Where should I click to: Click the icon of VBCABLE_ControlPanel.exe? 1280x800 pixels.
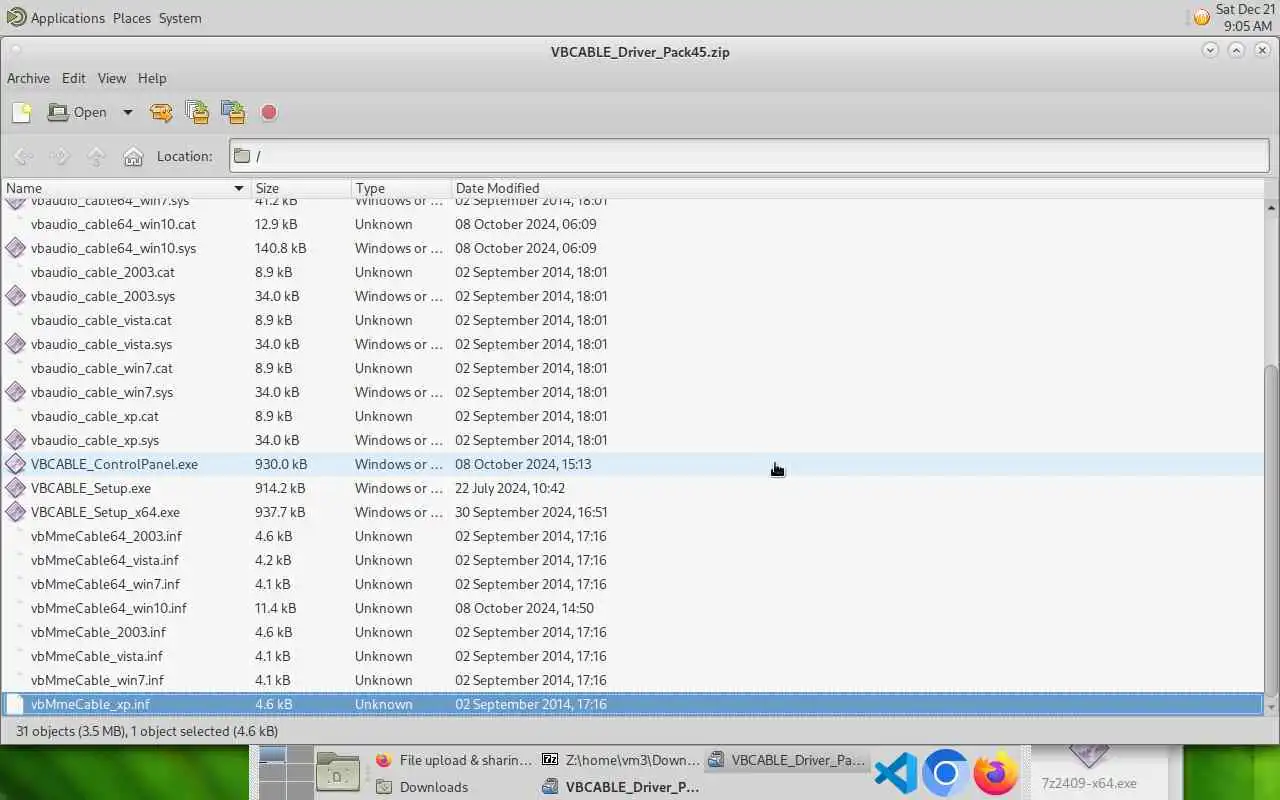point(15,464)
